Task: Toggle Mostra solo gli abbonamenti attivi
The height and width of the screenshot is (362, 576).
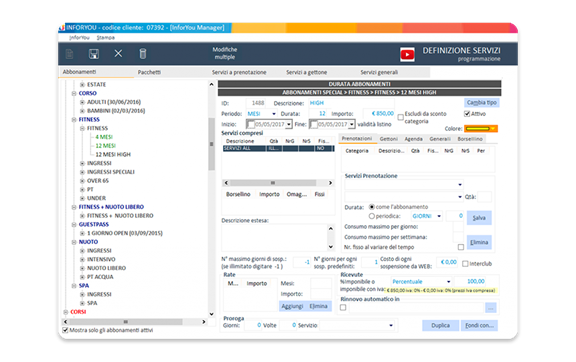Action: coord(65,330)
